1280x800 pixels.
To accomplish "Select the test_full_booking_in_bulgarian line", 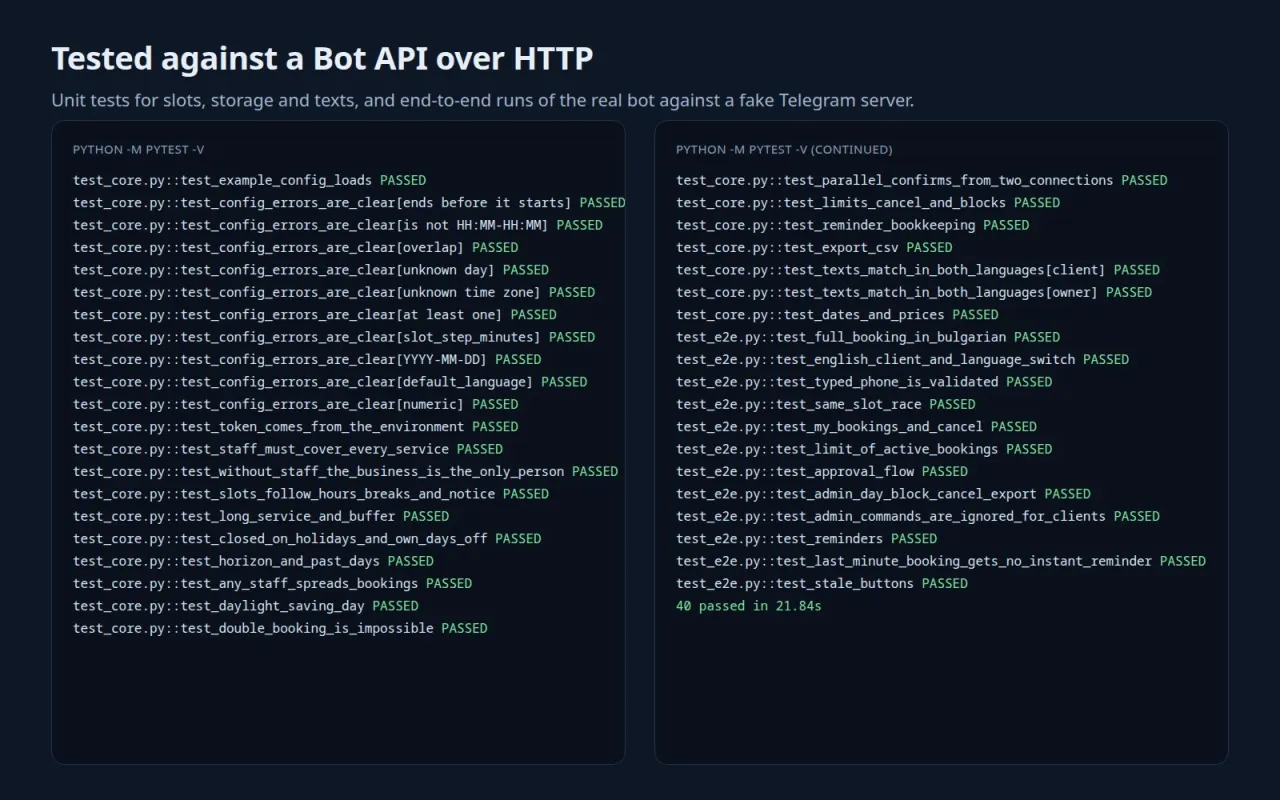I will [x=868, y=337].
